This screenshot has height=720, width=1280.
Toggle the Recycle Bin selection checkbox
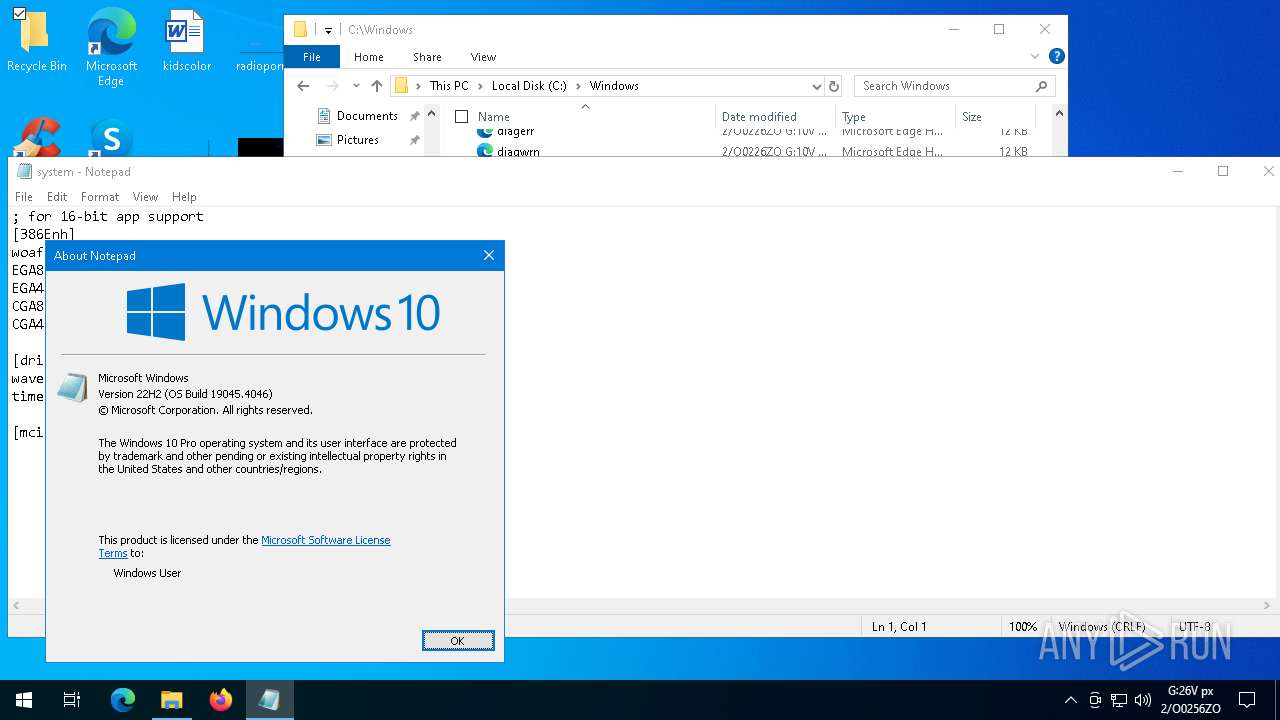[19, 14]
